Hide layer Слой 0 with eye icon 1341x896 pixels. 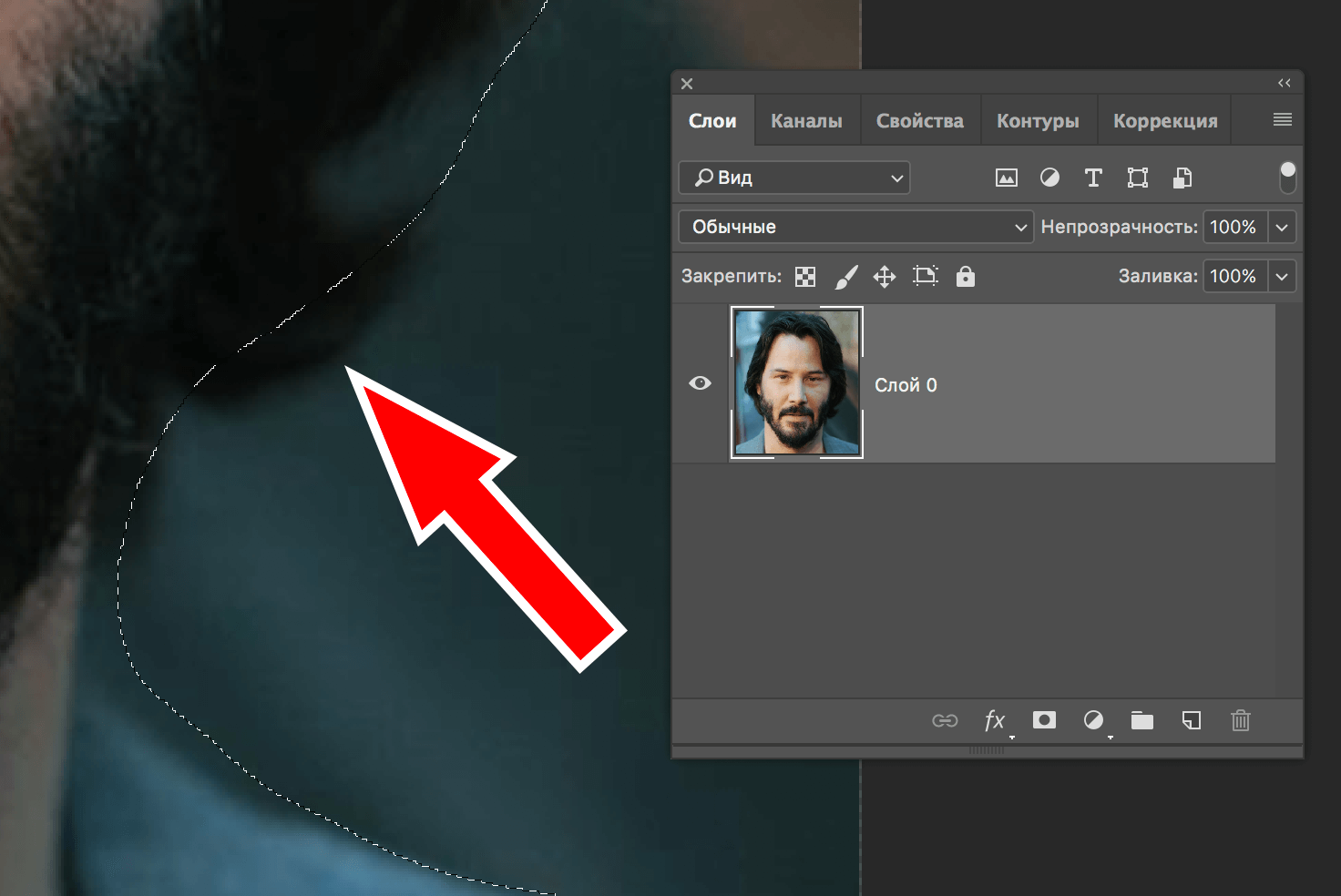[x=700, y=383]
